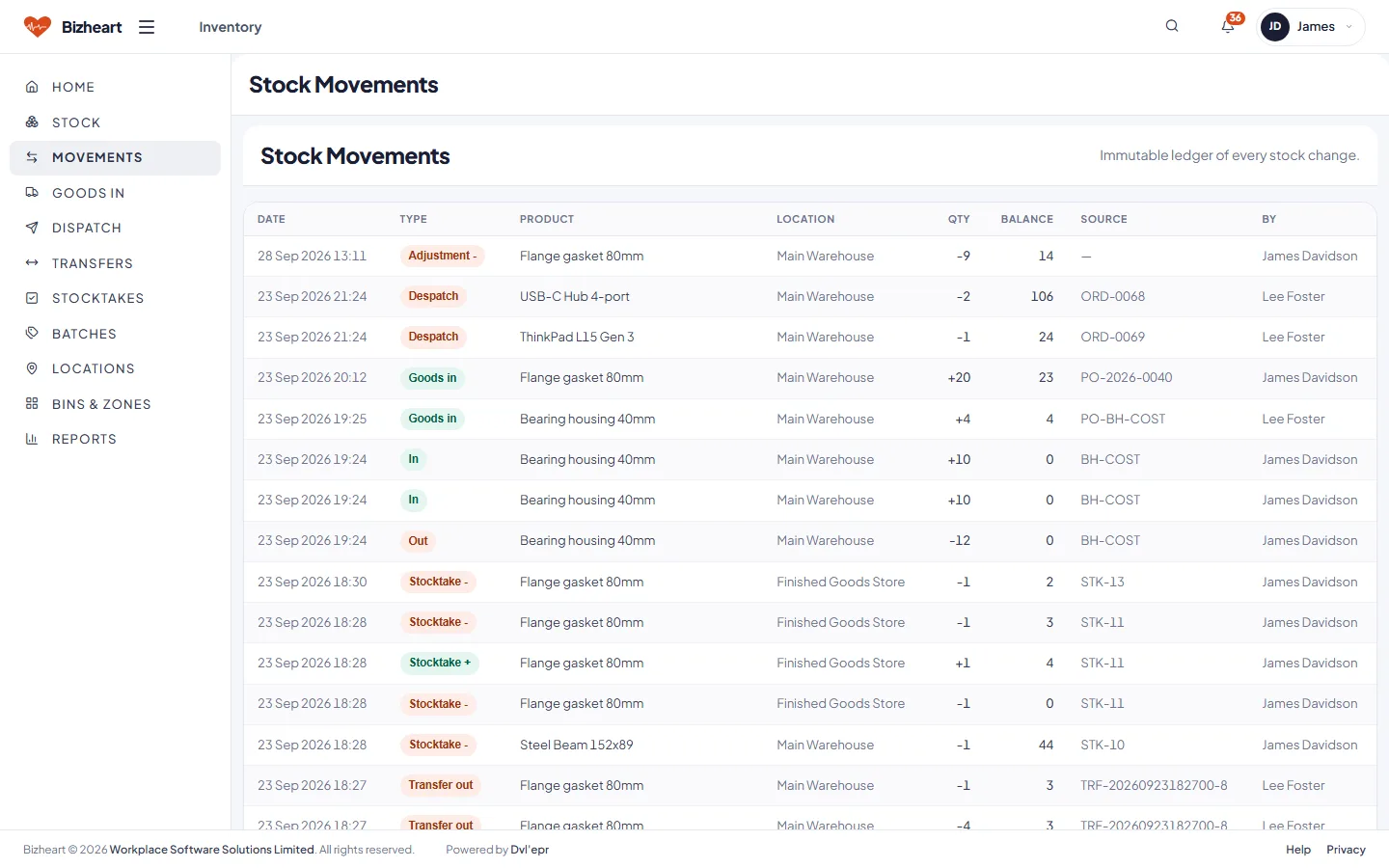This screenshot has width=1389, height=868.
Task: Select source ORD-0068 in the table
Action: pos(1113,296)
